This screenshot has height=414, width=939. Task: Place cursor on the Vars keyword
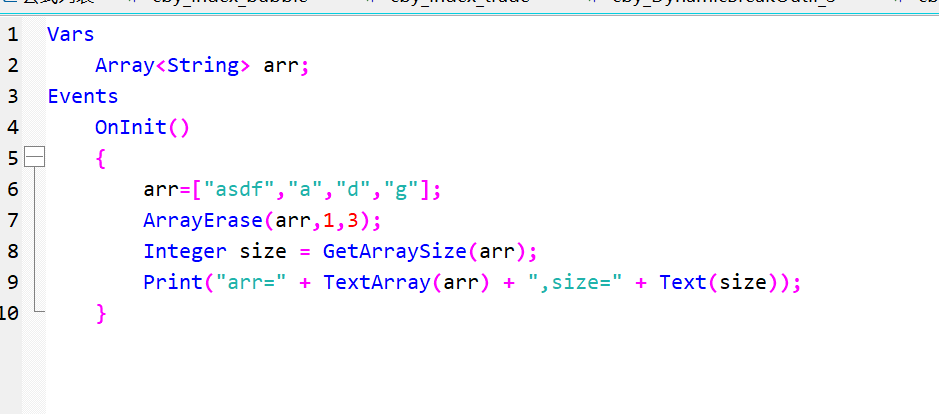point(70,35)
